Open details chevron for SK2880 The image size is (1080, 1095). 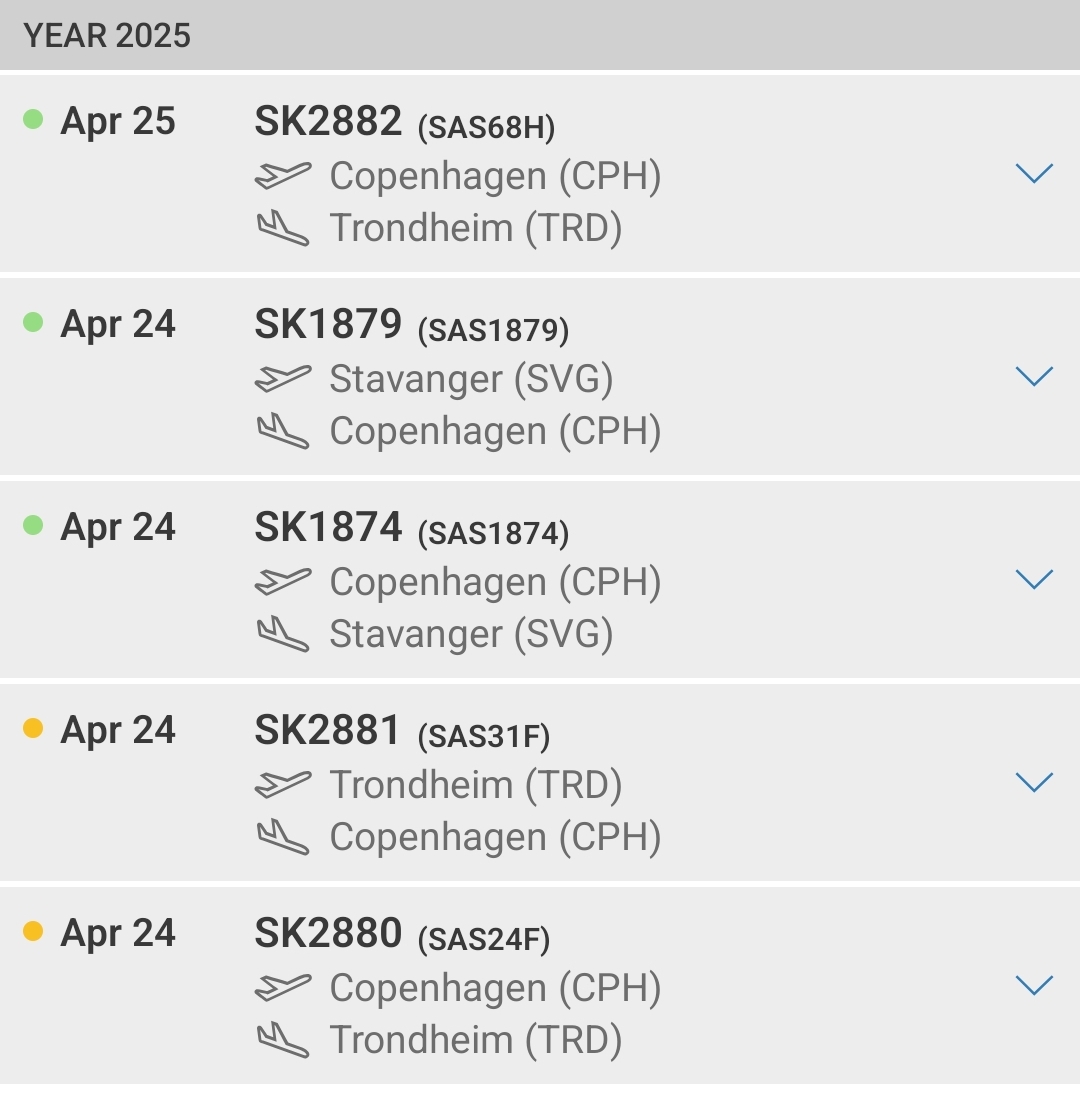(1033, 986)
